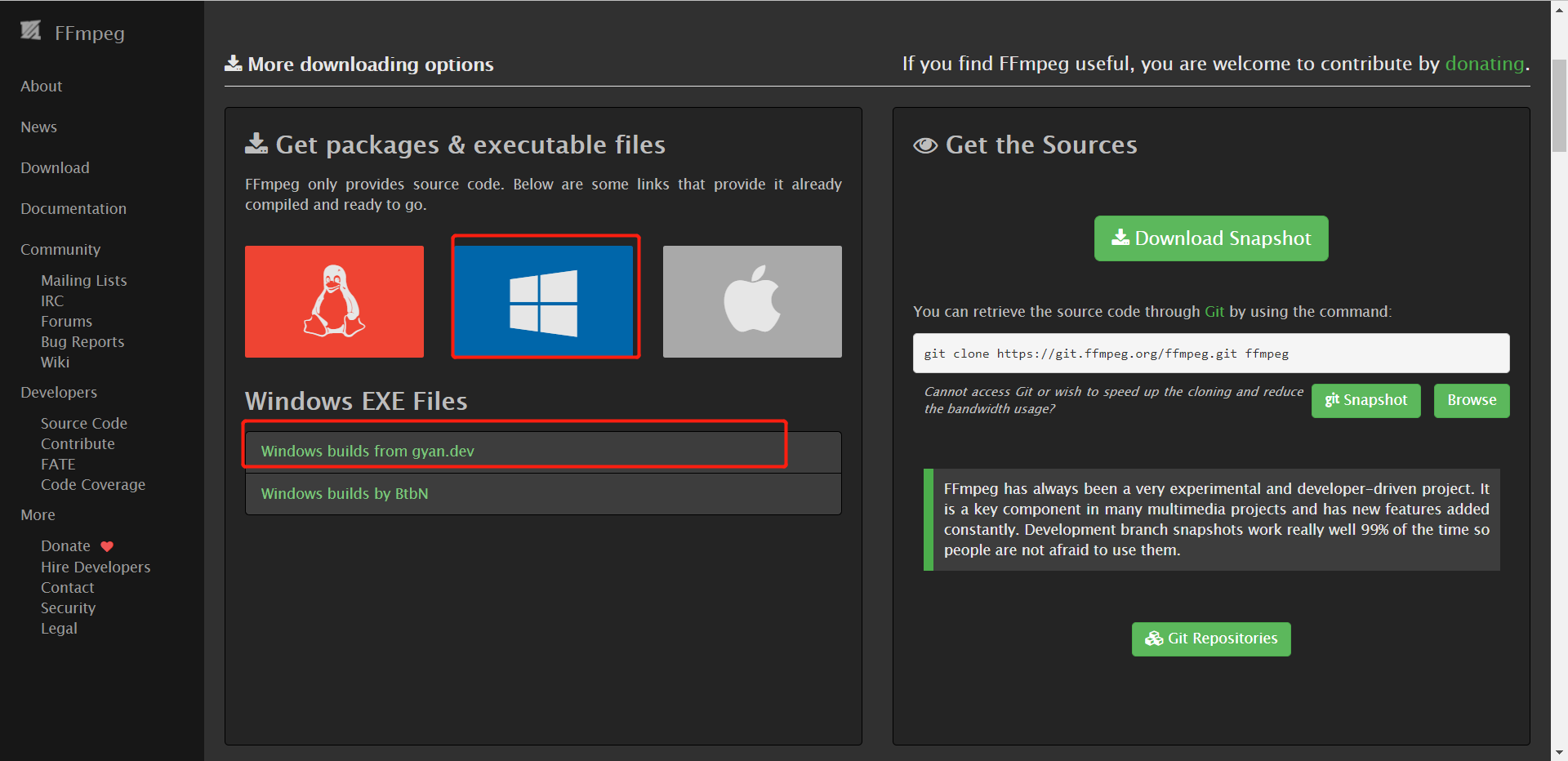Image resolution: width=1568 pixels, height=761 pixels.
Task: Click the Download Snapshot button
Action: click(1211, 238)
